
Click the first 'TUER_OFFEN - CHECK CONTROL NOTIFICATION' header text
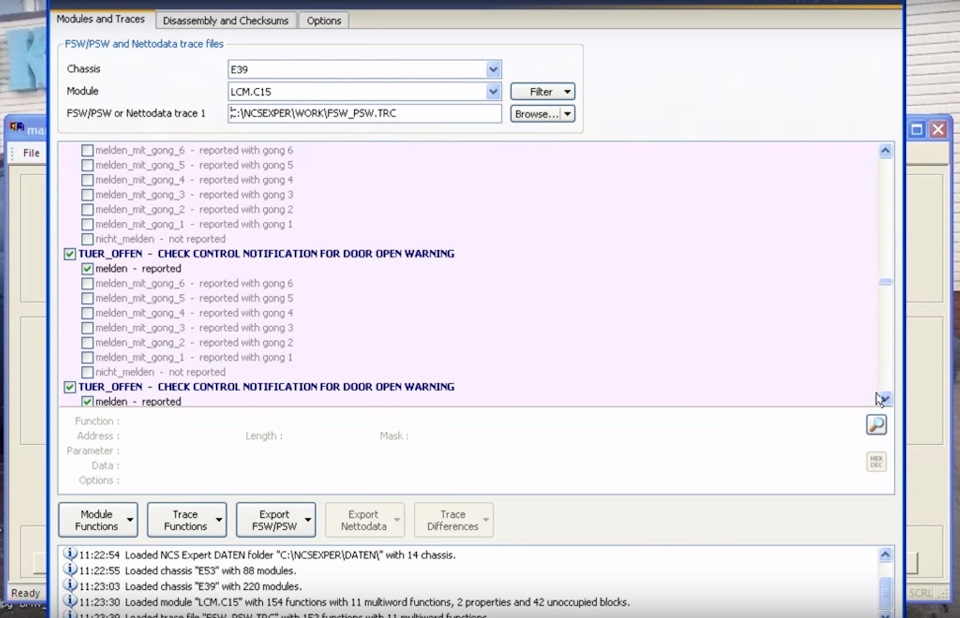266,254
